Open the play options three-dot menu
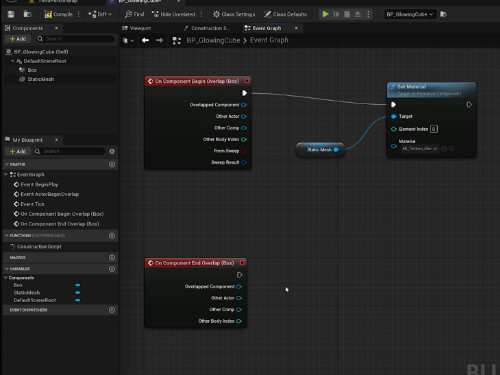500x375 pixels. click(x=369, y=14)
